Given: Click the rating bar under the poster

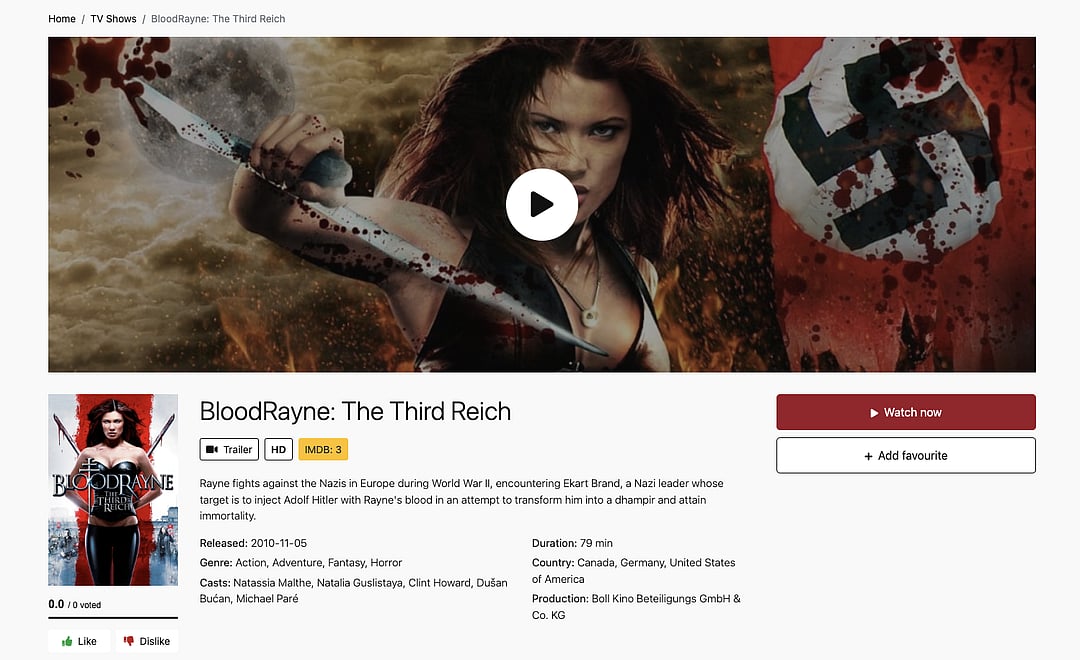Looking at the screenshot, I should coord(113,617).
